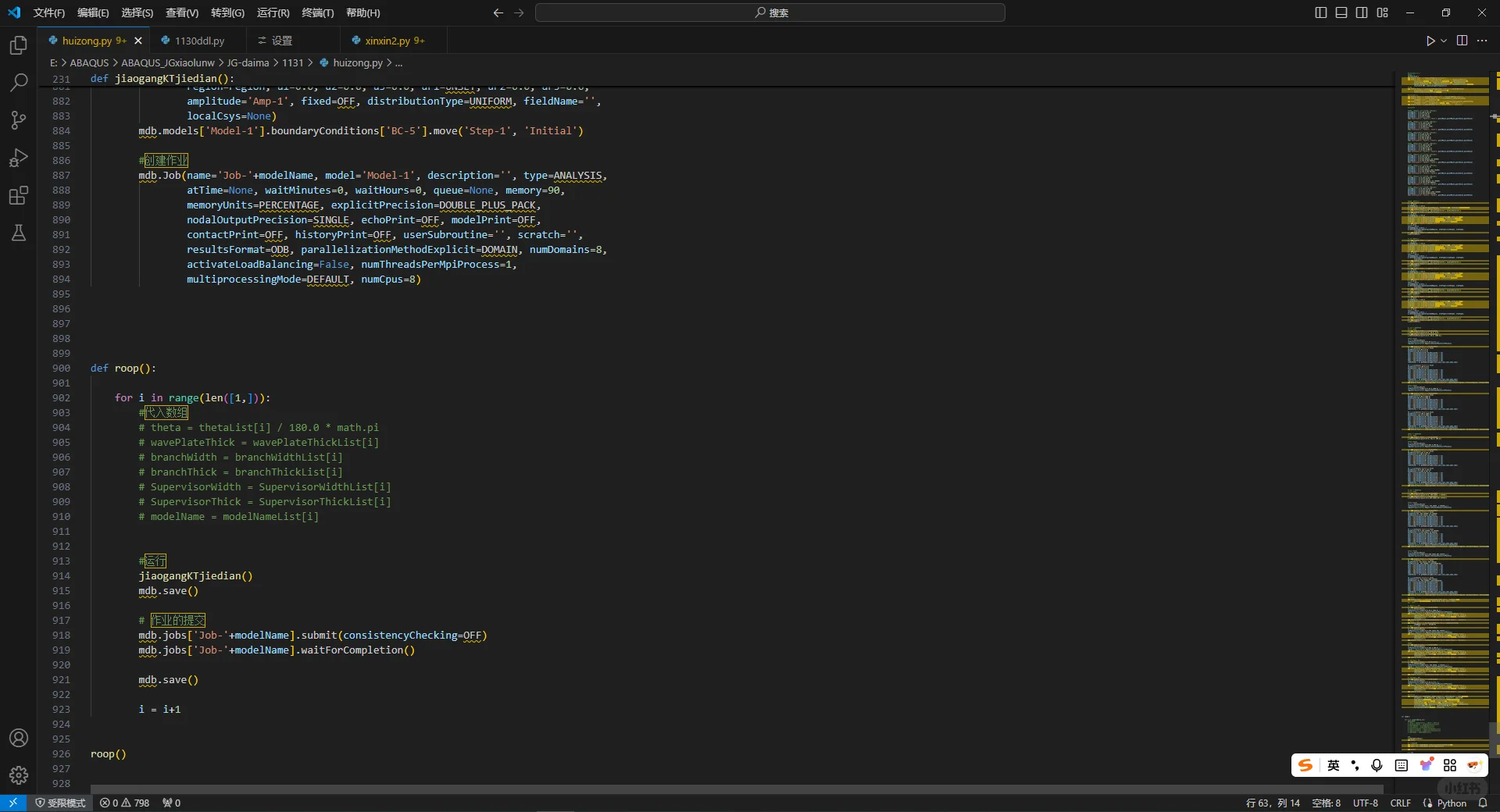1500x812 pixels.
Task: Open the Source Control view
Action: [19, 120]
